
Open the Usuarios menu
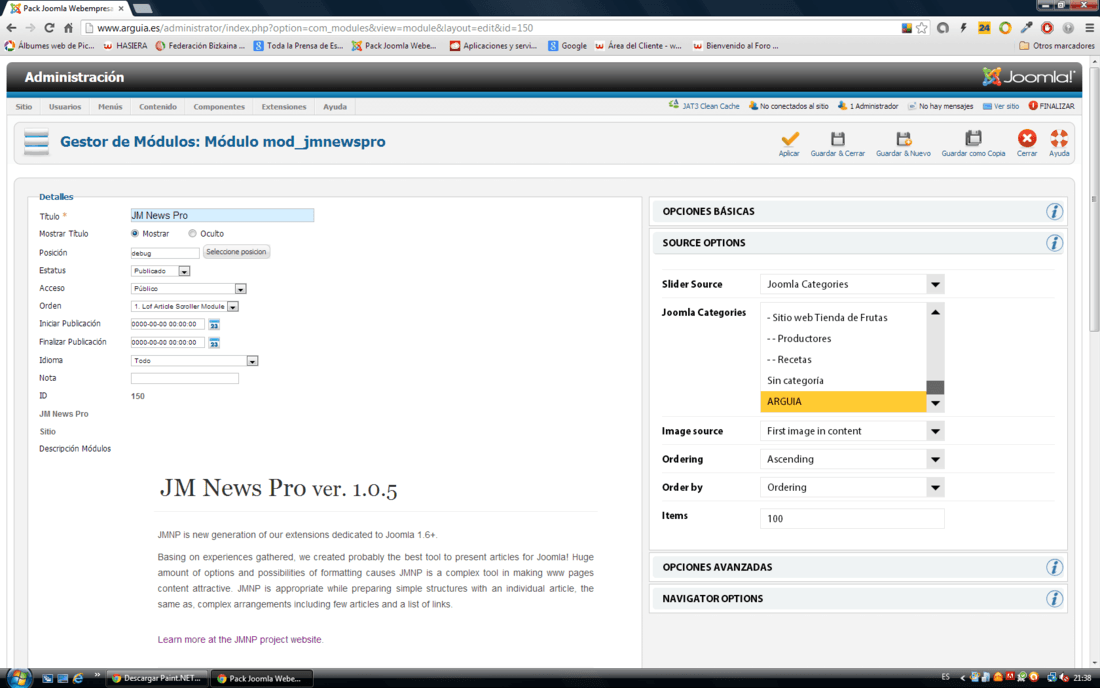point(65,107)
